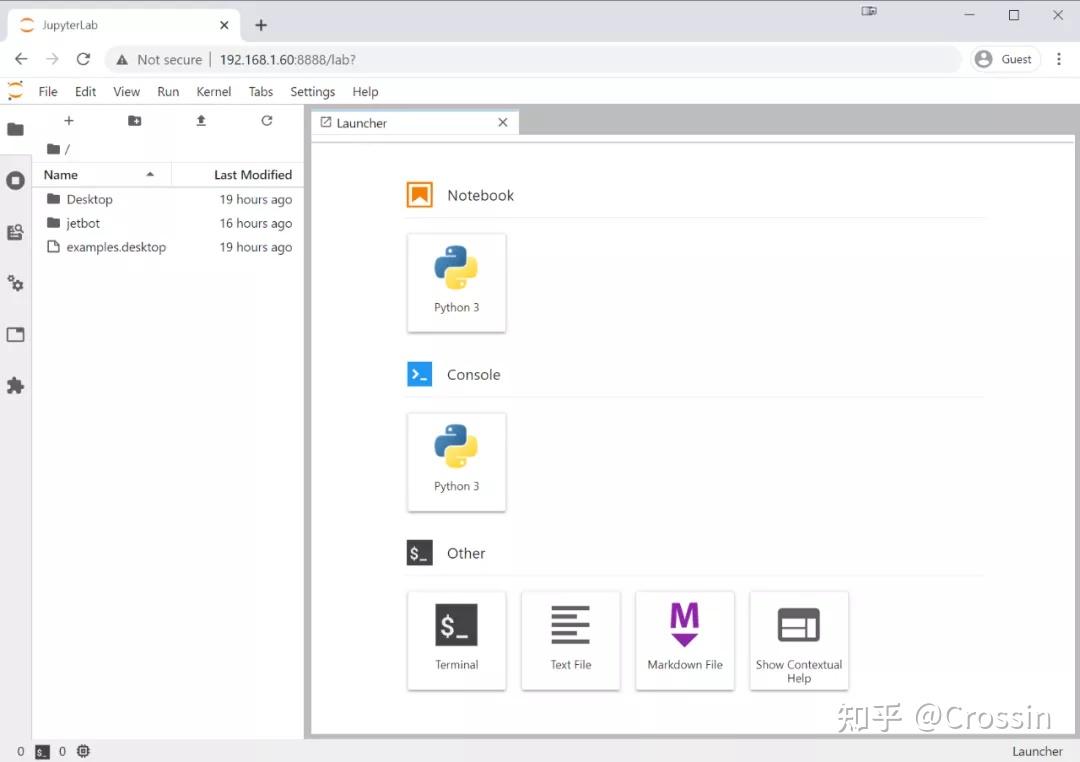Open the Tabs menu

pos(261,92)
